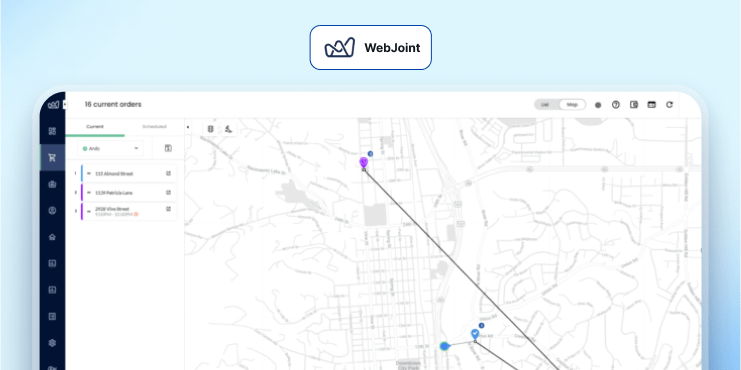Click the purple map pin marker

(363, 163)
